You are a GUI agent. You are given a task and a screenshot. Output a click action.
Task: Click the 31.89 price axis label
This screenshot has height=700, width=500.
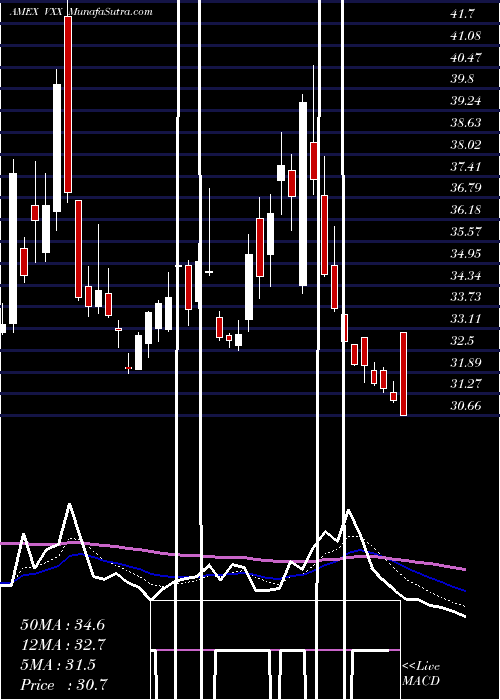[466, 362]
